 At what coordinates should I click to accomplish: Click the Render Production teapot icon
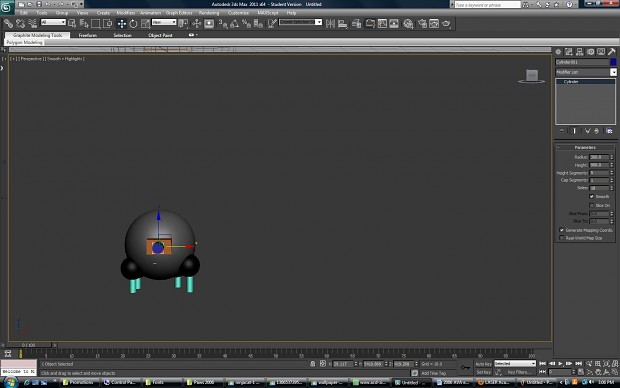[x=446, y=24]
